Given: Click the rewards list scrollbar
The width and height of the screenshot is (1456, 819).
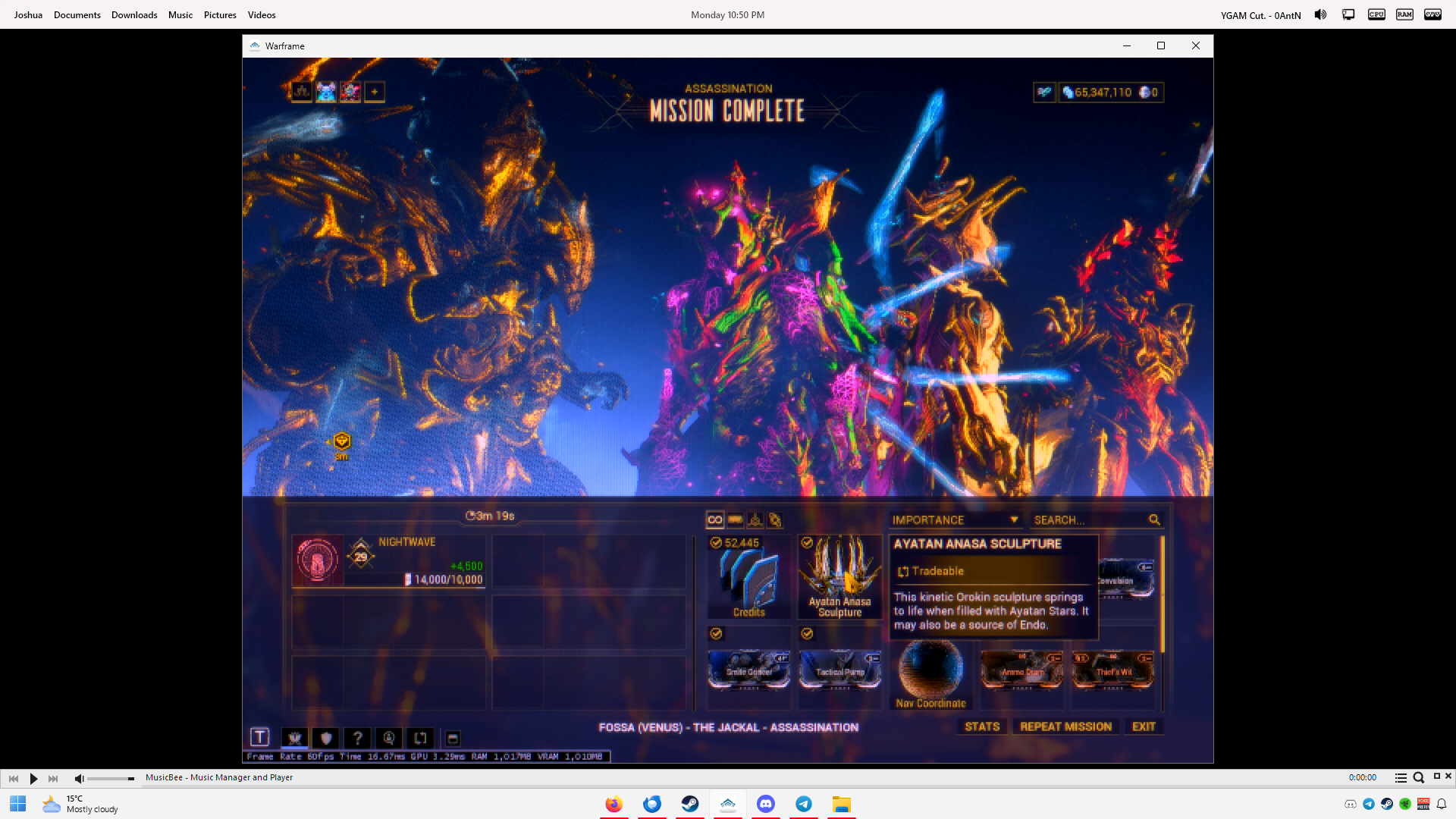Looking at the screenshot, I should (x=1161, y=595).
